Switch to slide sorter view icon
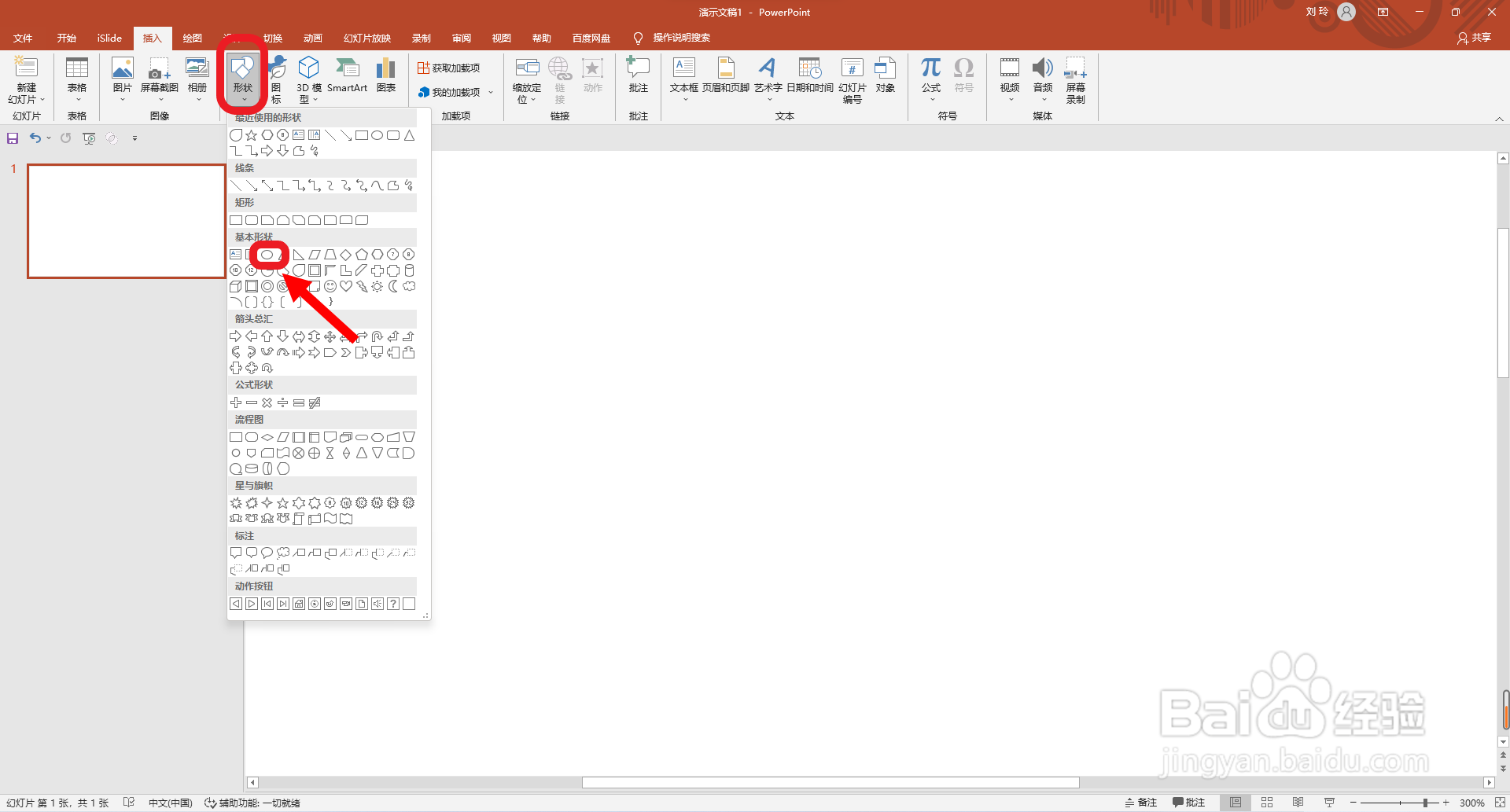This screenshot has height=812, width=1510. coord(1267,803)
